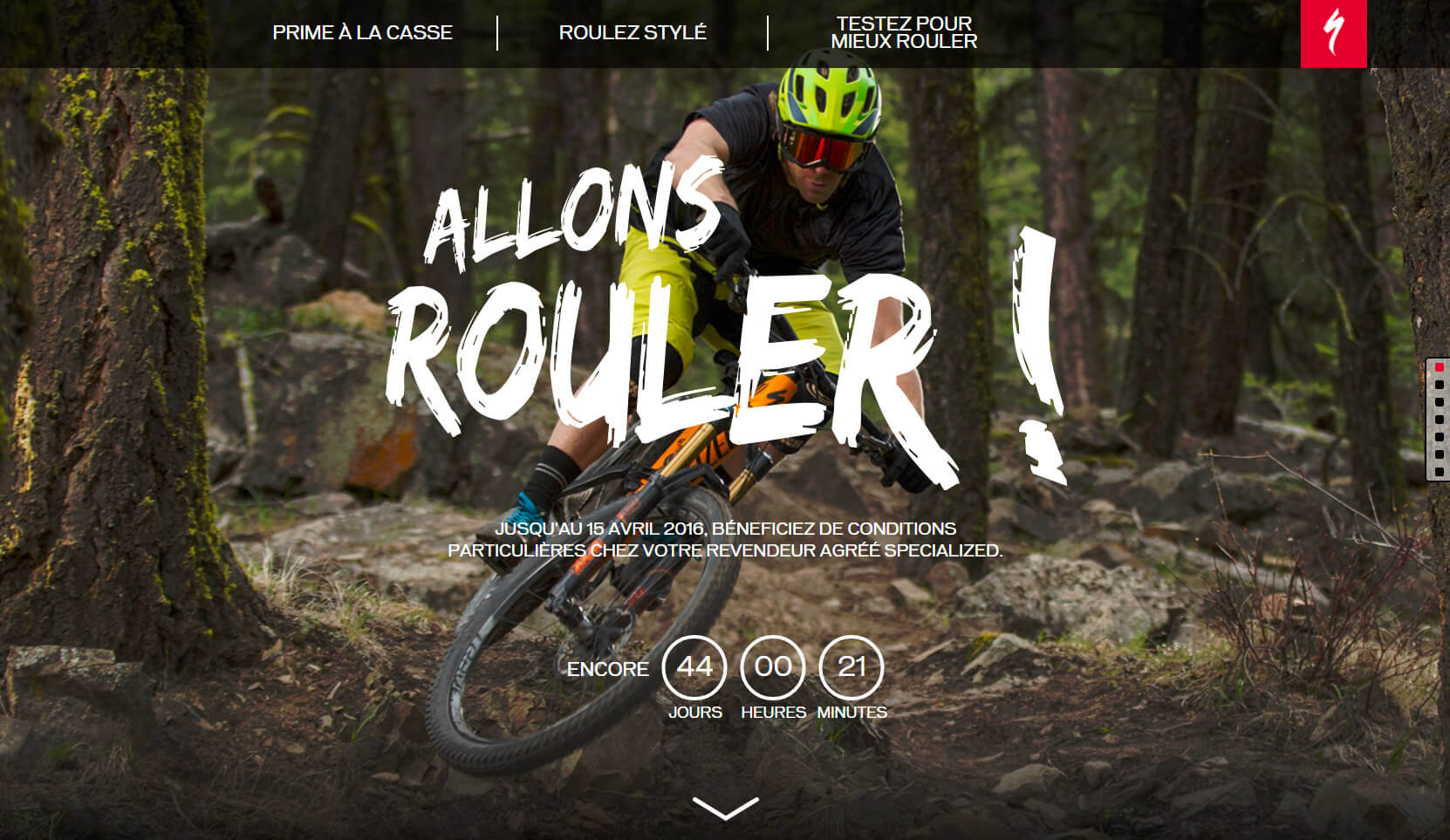Click the ENCORE countdown label

pyautogui.click(x=608, y=669)
